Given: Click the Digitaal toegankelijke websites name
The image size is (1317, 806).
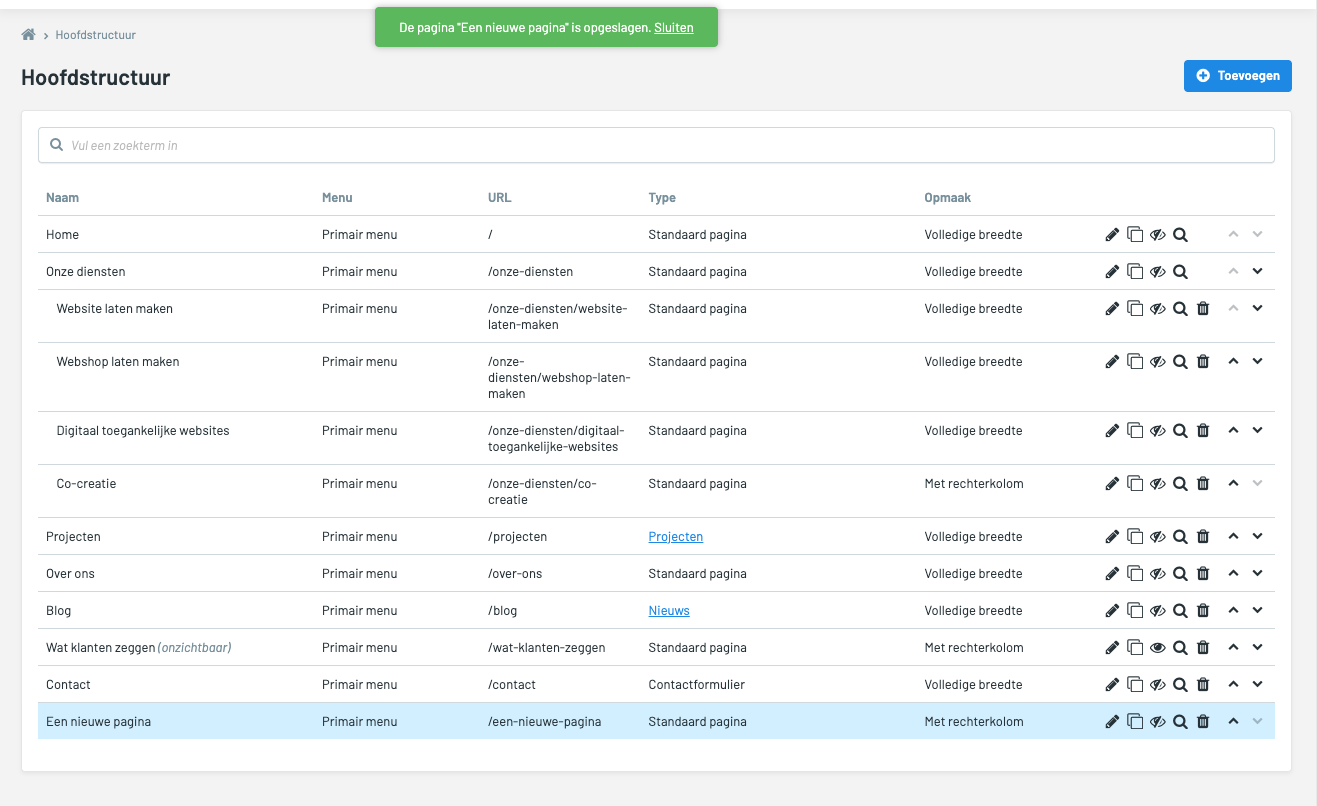Looking at the screenshot, I should [143, 431].
